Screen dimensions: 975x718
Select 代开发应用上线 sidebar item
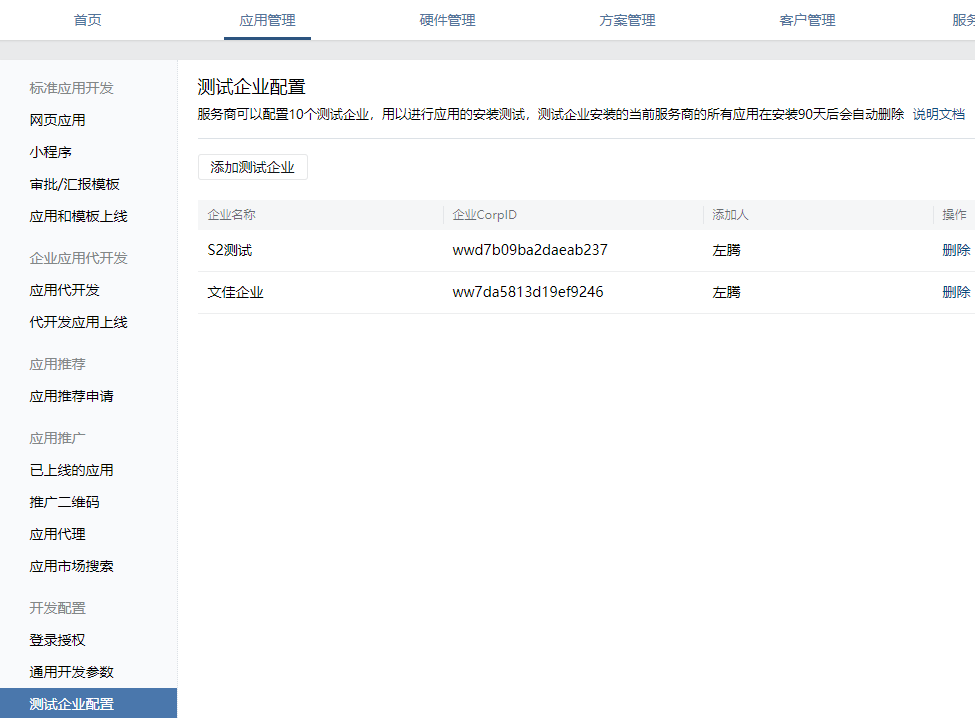pos(79,322)
